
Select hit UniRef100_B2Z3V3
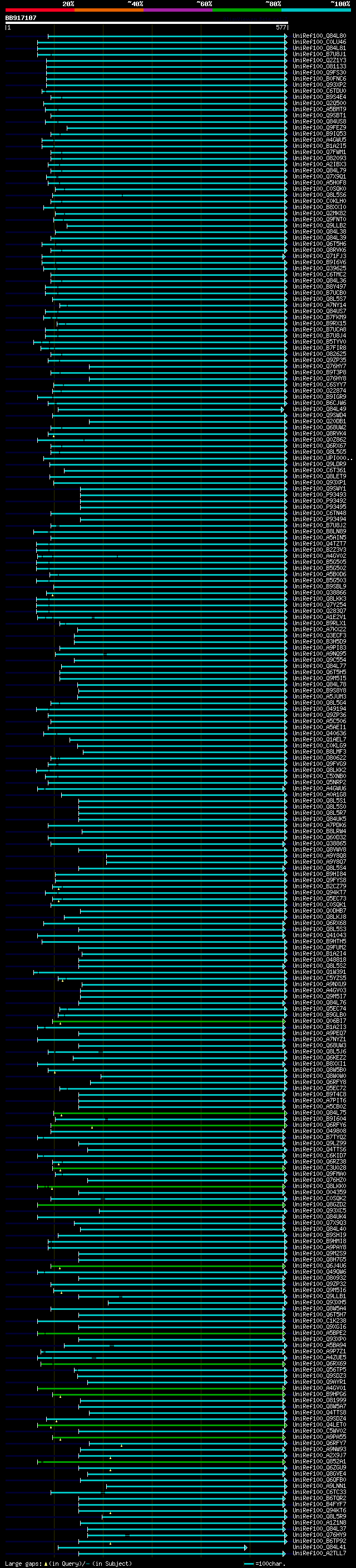(x=319, y=550)
